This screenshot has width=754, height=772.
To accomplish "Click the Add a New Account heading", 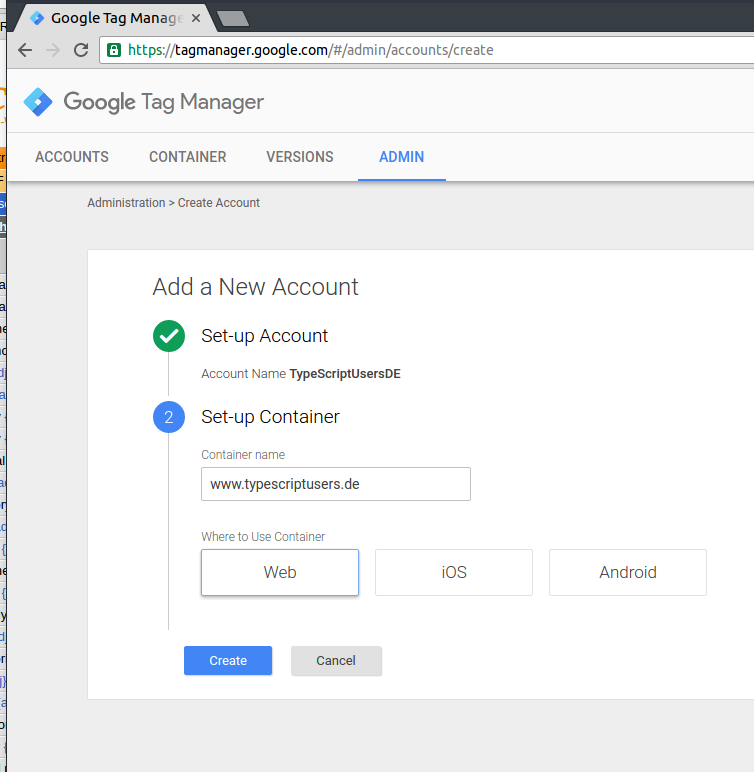I will (x=255, y=287).
